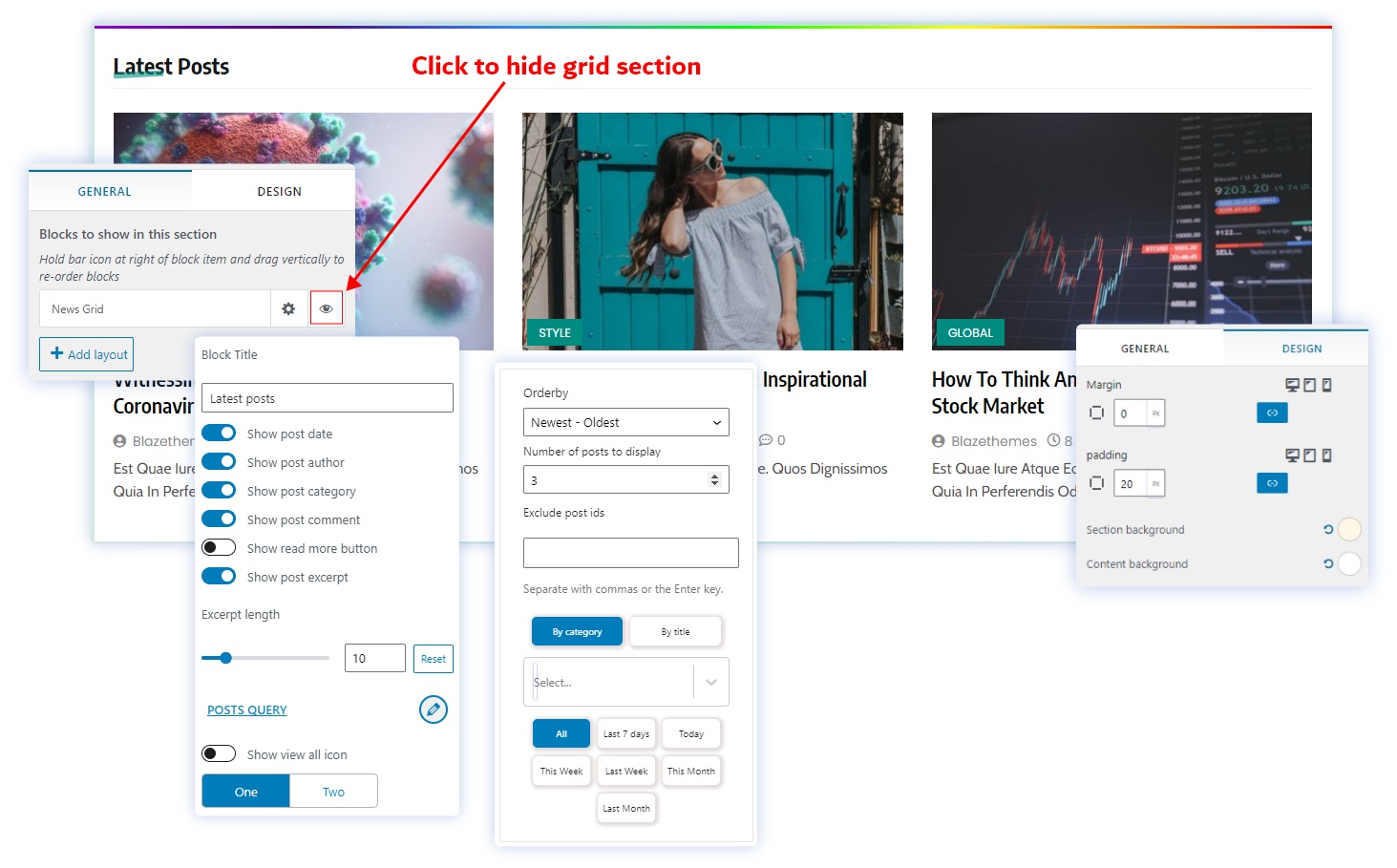The image size is (1397, 868).
Task: Reset the Content background color
Action: [1327, 564]
